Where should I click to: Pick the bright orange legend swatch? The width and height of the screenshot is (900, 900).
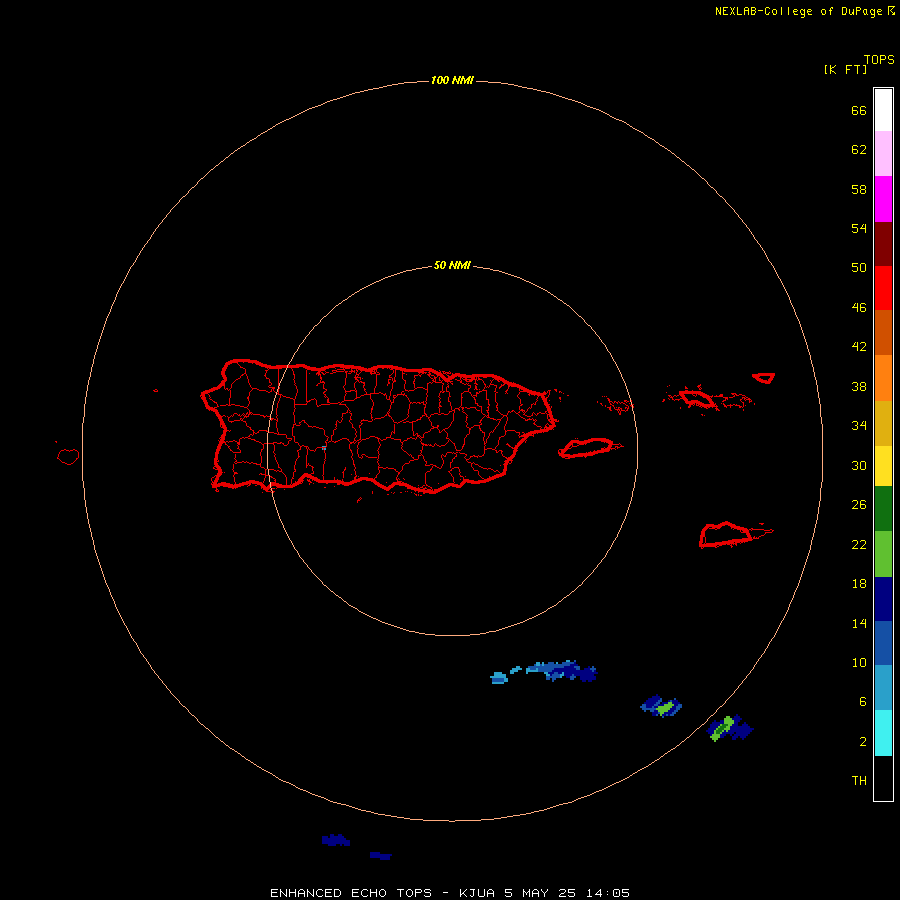pos(883,378)
